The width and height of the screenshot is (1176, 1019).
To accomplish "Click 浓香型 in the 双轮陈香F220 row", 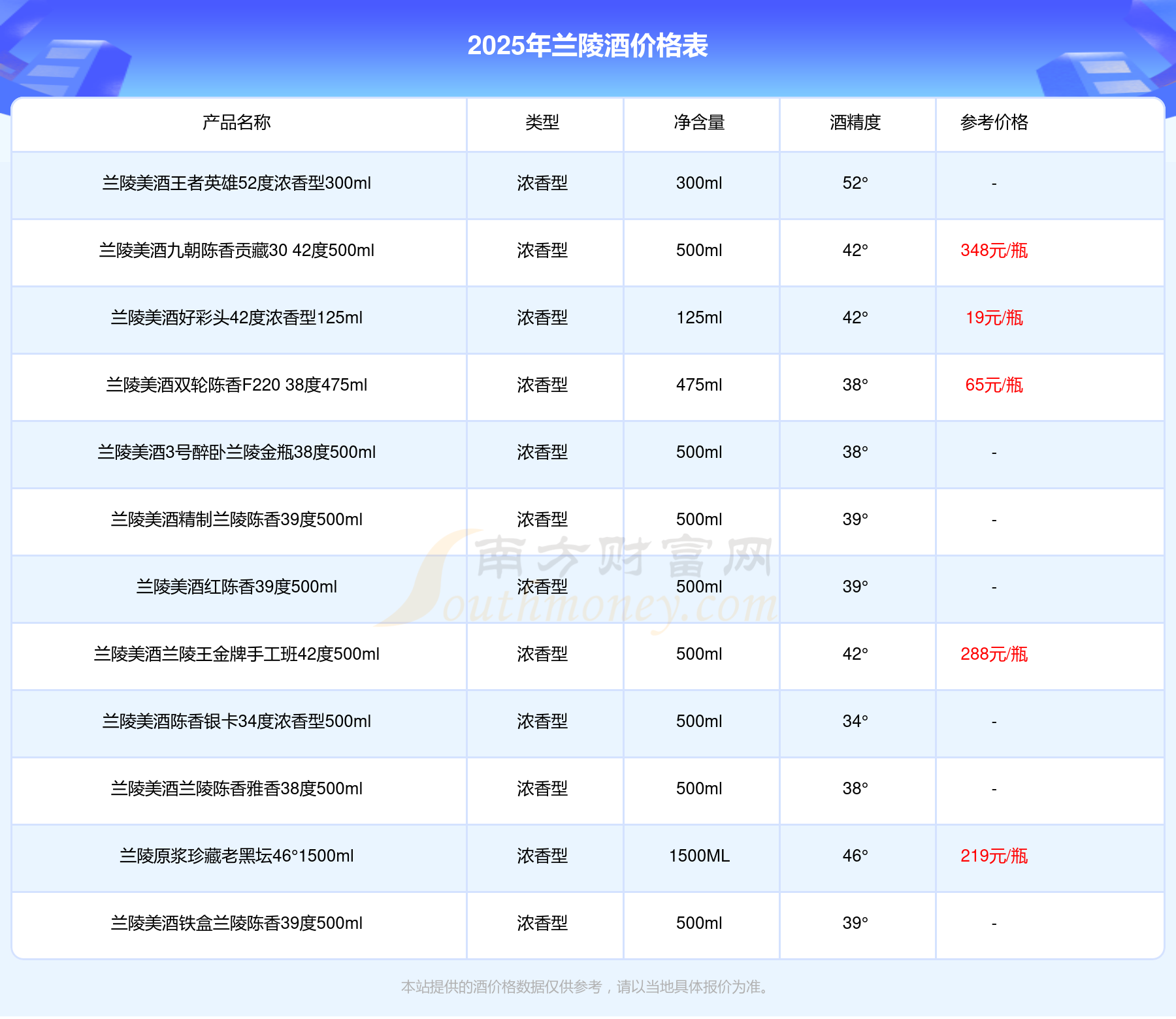I will click(542, 385).
